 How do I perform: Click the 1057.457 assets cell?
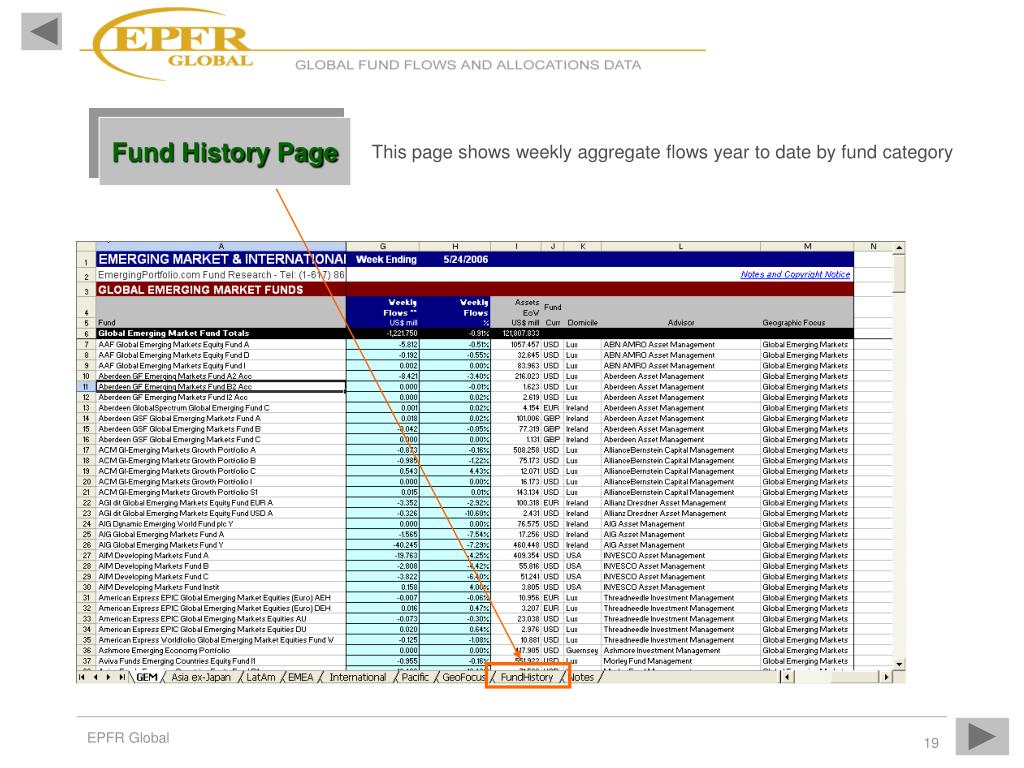516,344
